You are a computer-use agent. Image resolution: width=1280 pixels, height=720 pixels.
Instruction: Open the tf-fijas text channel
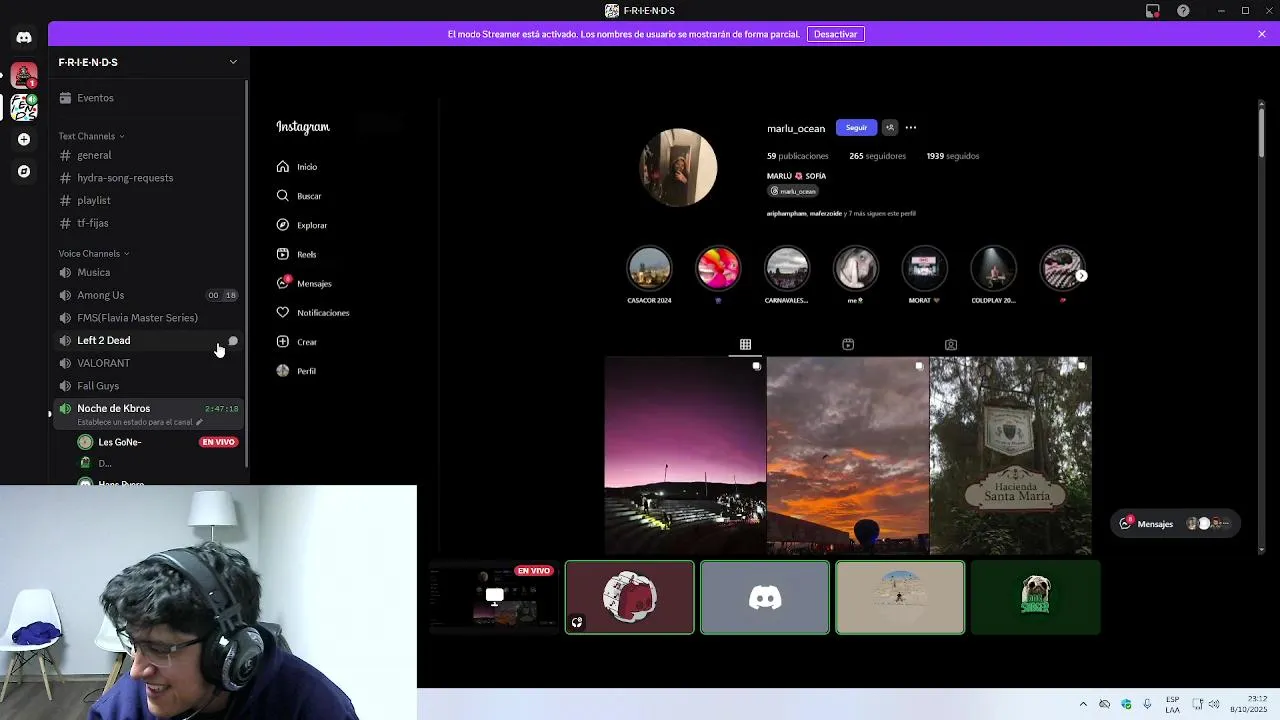tap(148, 223)
